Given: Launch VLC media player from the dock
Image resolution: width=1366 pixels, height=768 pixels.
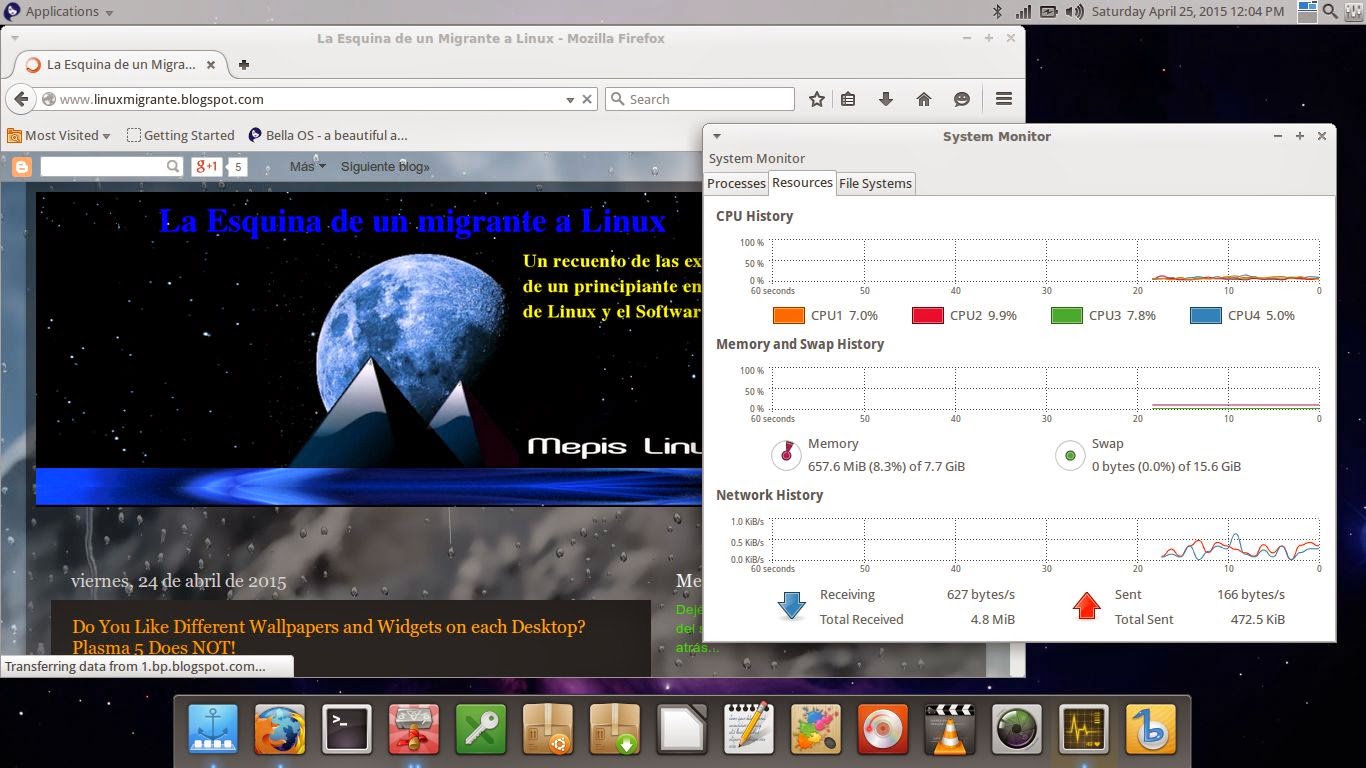Looking at the screenshot, I should click(949, 729).
